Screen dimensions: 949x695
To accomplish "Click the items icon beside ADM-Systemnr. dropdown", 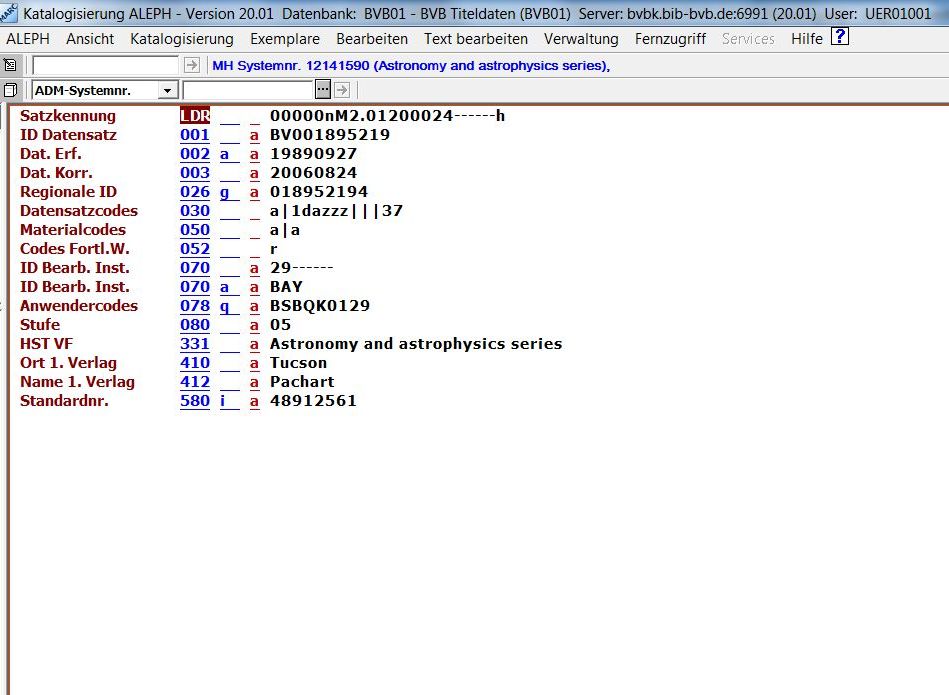I will click(10, 90).
